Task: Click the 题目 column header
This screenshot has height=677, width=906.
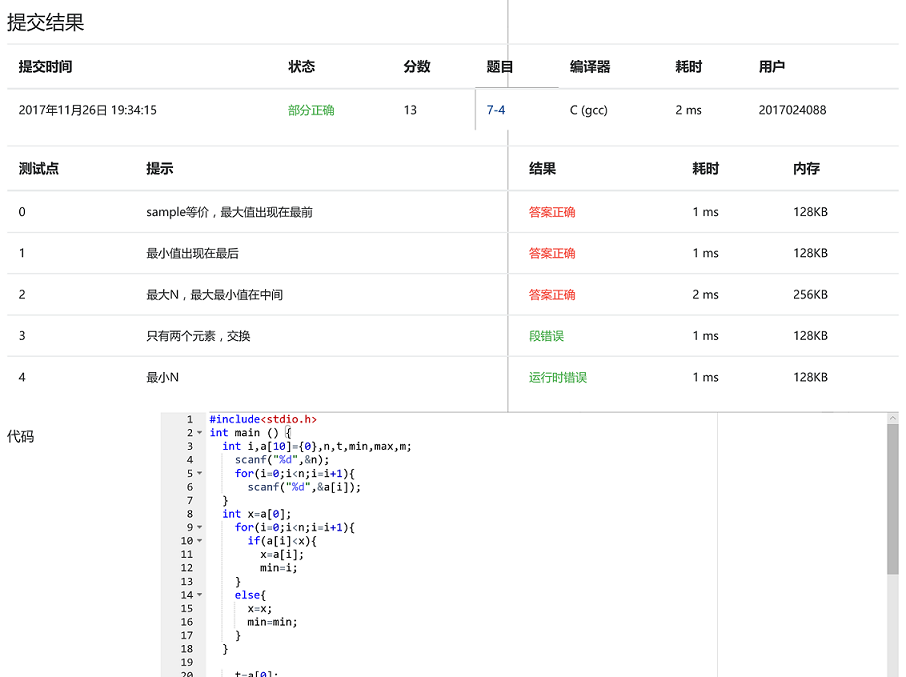Action: (x=500, y=66)
